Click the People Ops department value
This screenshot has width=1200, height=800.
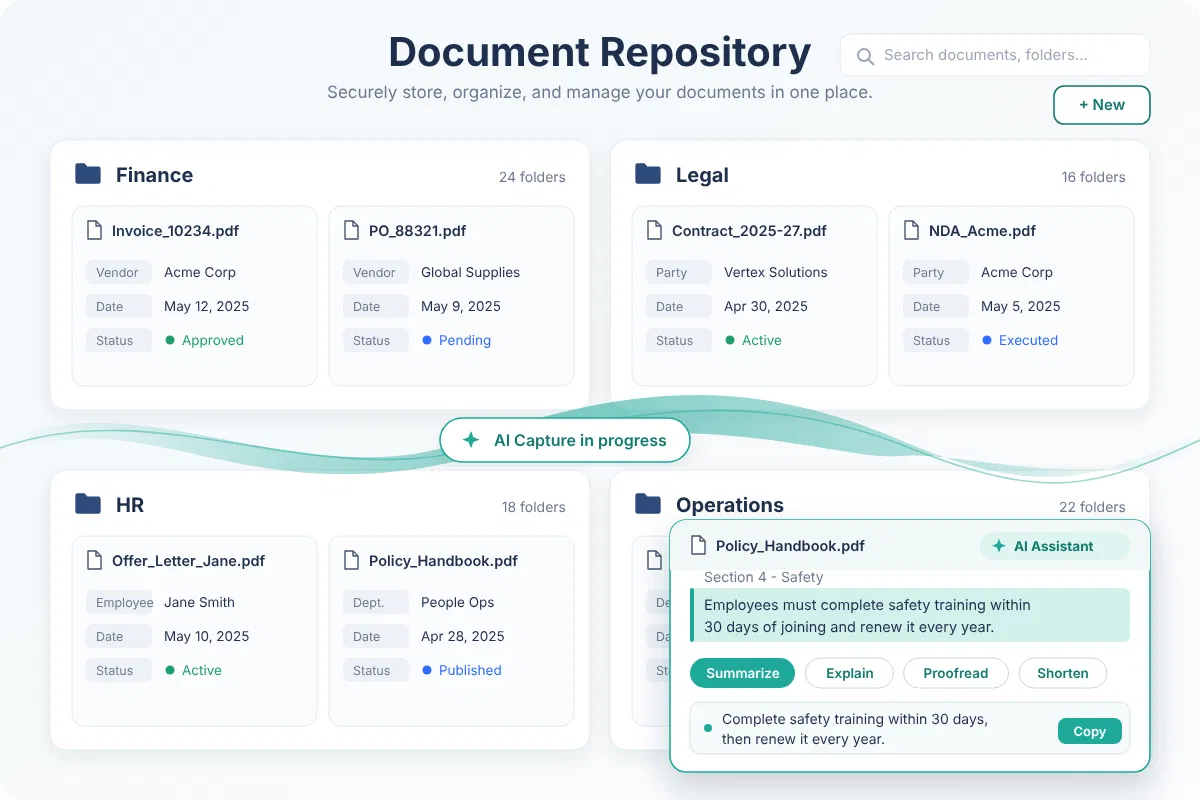(x=457, y=602)
